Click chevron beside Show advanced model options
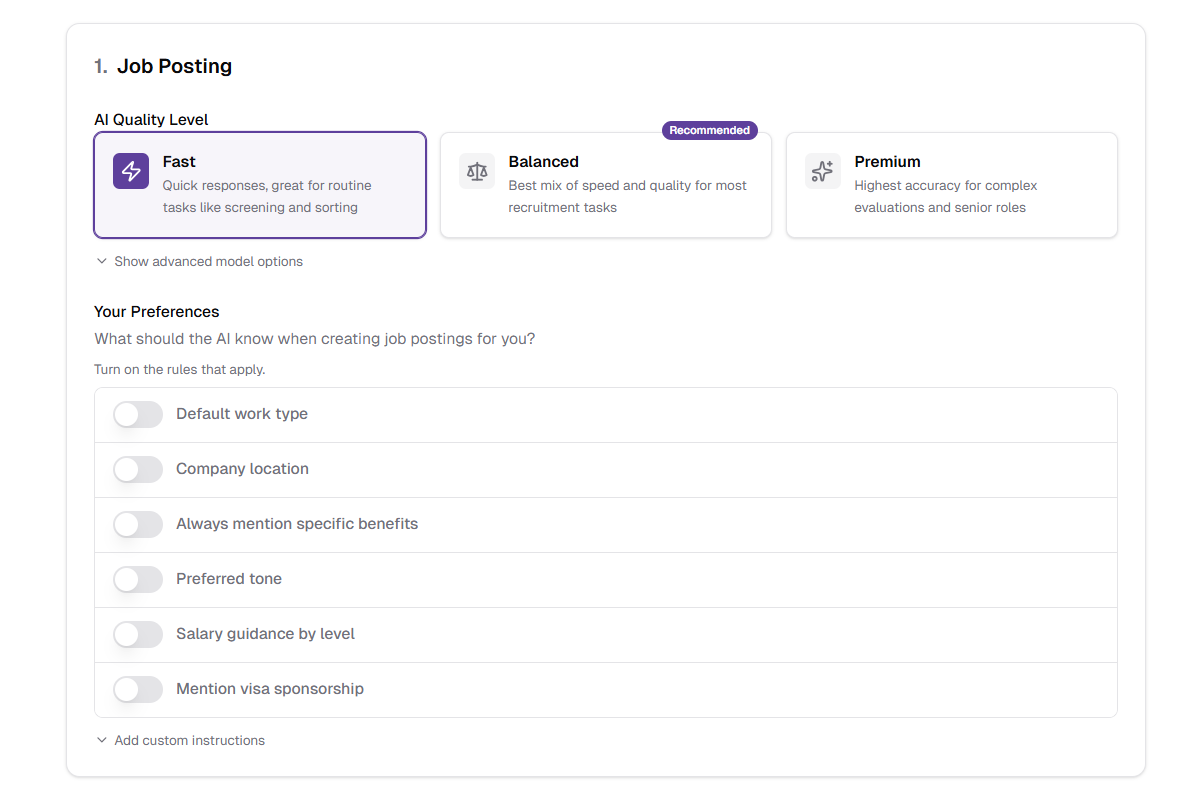This screenshot has width=1198, height=794. (x=101, y=262)
